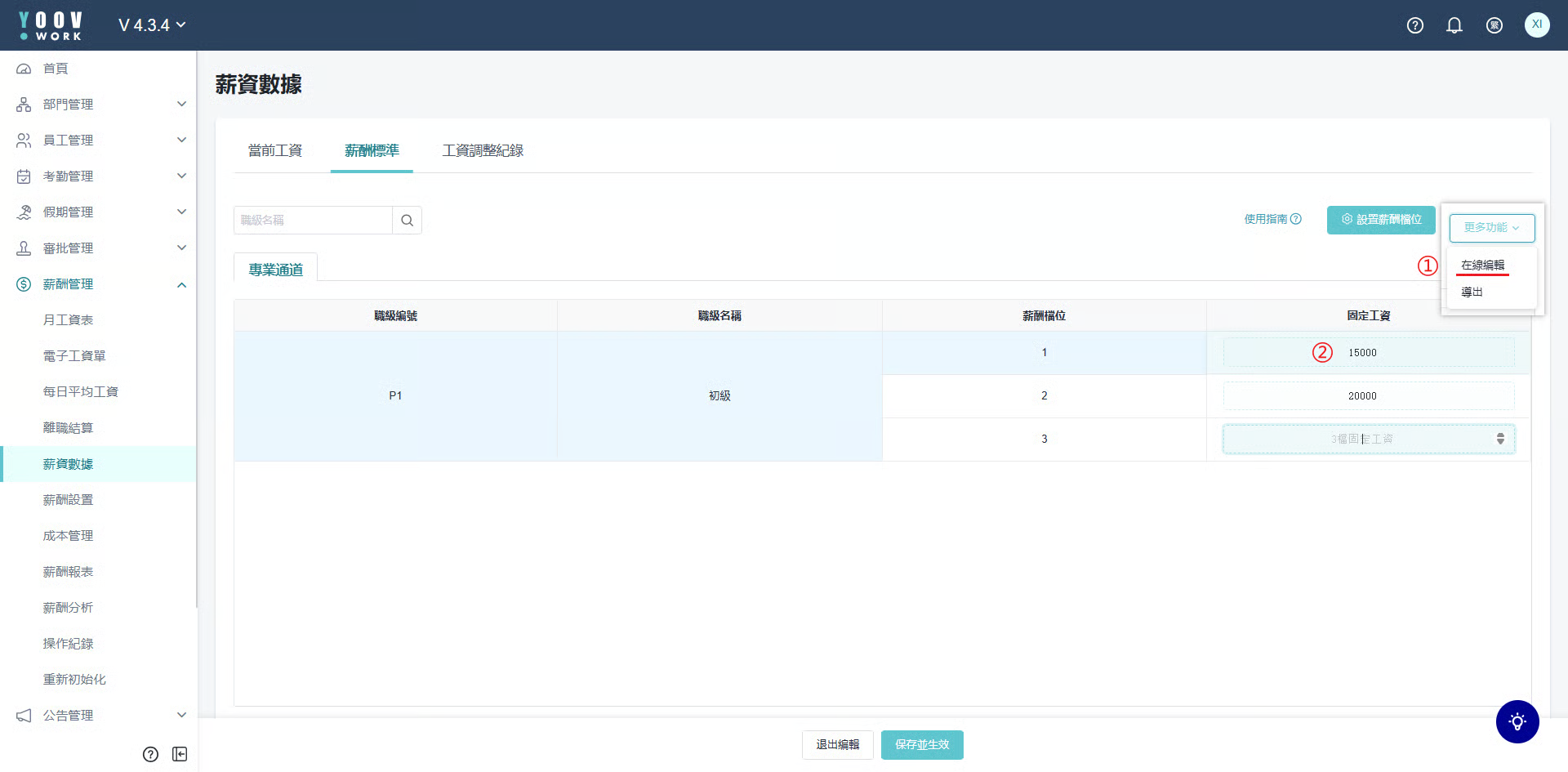1568x772 pixels.
Task: Click the 退出編輯 button
Action: pos(837,745)
